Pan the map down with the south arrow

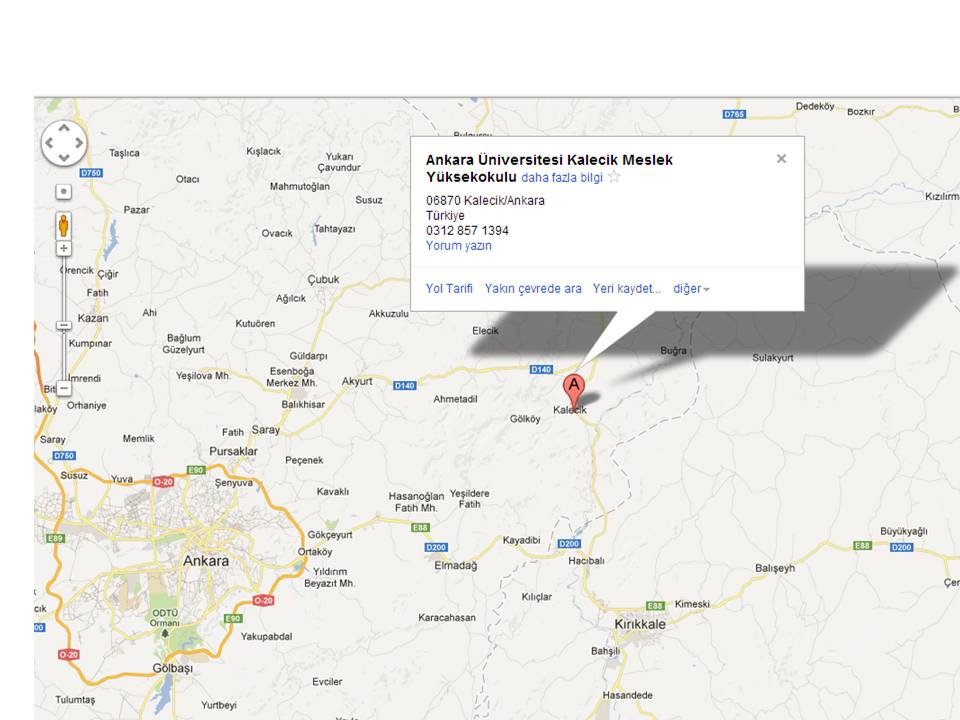tap(64, 158)
